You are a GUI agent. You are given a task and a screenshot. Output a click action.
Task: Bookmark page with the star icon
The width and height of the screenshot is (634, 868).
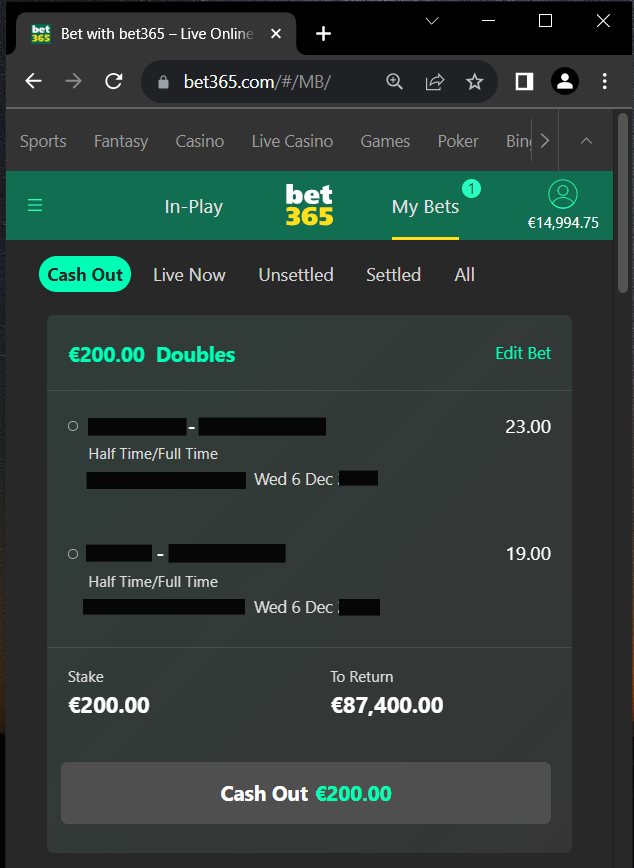pos(475,82)
